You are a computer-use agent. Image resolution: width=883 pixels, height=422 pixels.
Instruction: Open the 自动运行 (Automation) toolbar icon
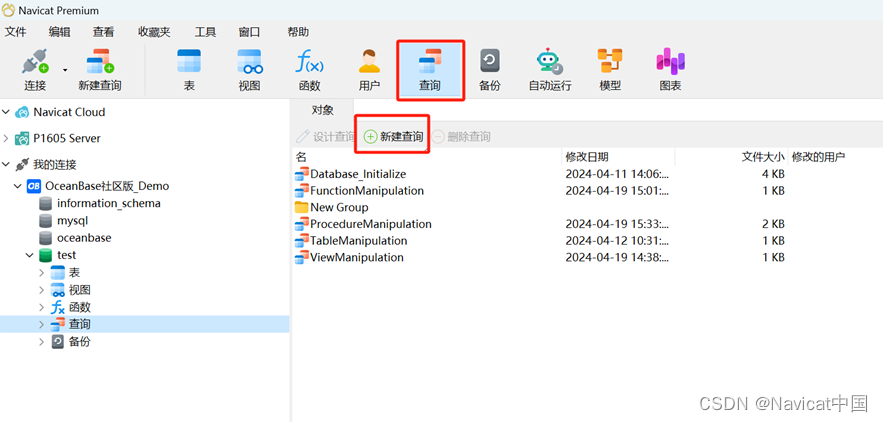tap(550, 70)
